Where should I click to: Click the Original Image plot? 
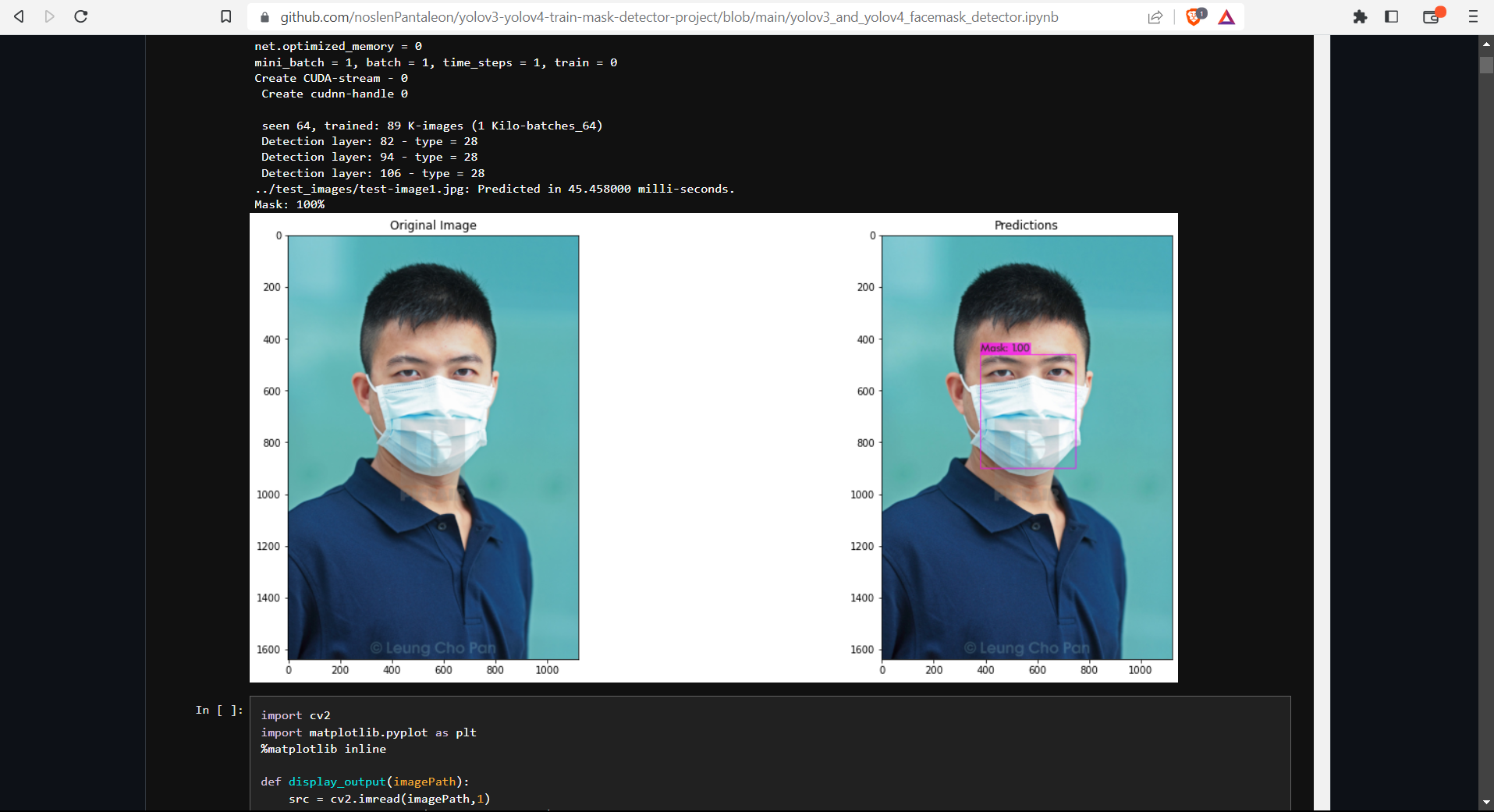click(434, 448)
